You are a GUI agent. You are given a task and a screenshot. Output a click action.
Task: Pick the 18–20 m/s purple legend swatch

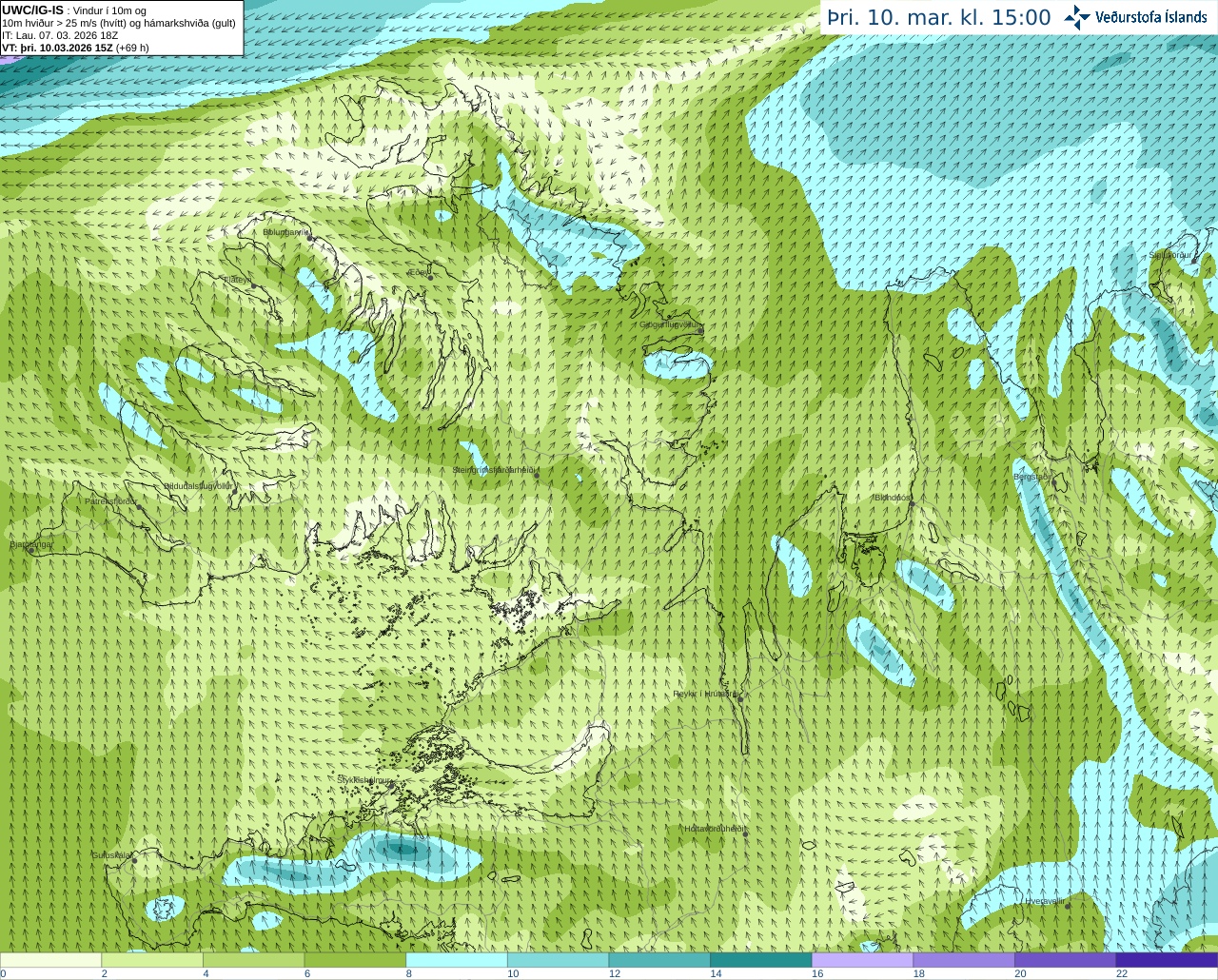(x=964, y=960)
